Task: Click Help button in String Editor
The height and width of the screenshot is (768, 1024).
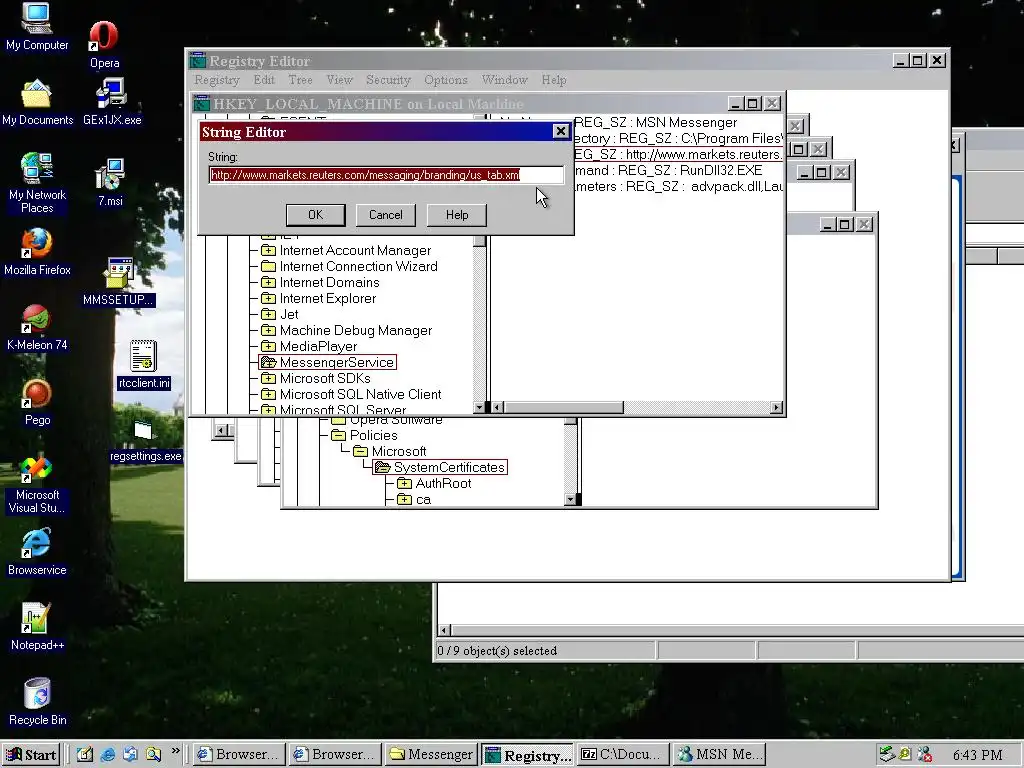Action: tap(456, 215)
